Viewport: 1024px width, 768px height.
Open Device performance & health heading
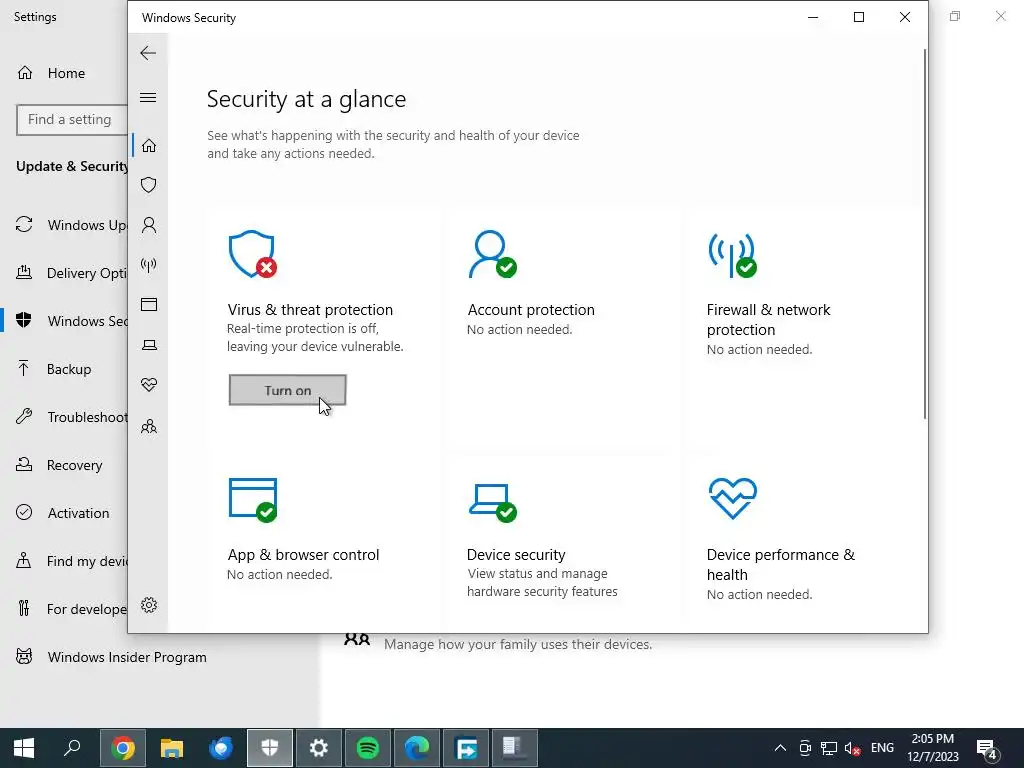pyautogui.click(x=780, y=564)
